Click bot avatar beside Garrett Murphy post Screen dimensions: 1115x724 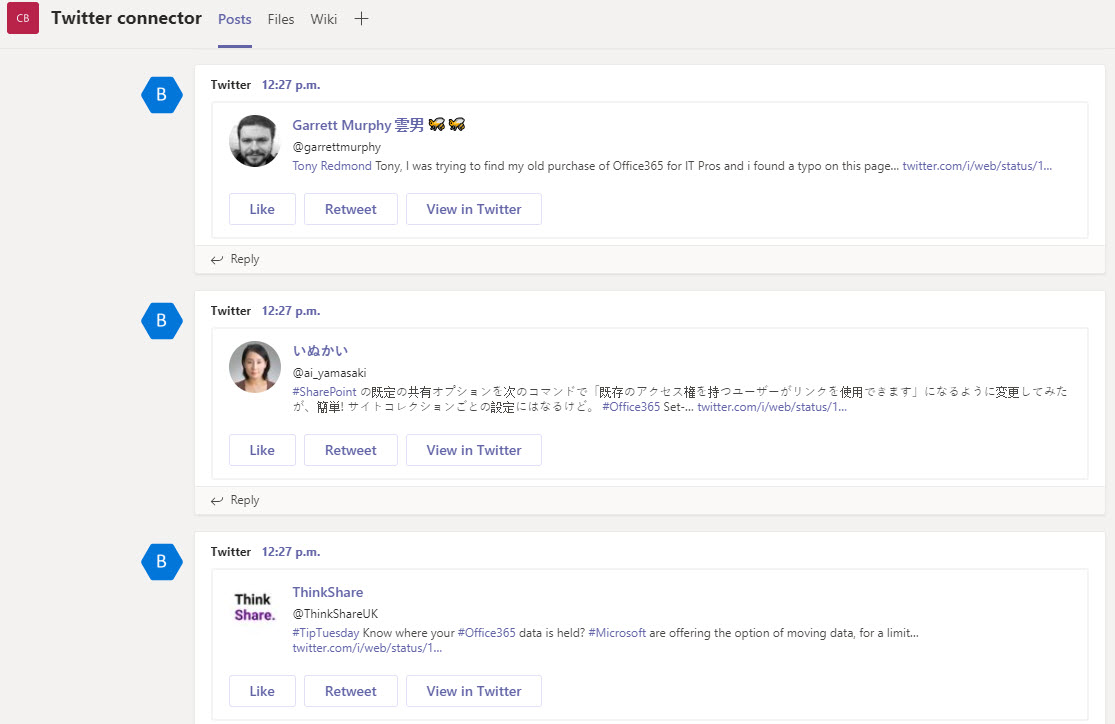click(x=161, y=95)
